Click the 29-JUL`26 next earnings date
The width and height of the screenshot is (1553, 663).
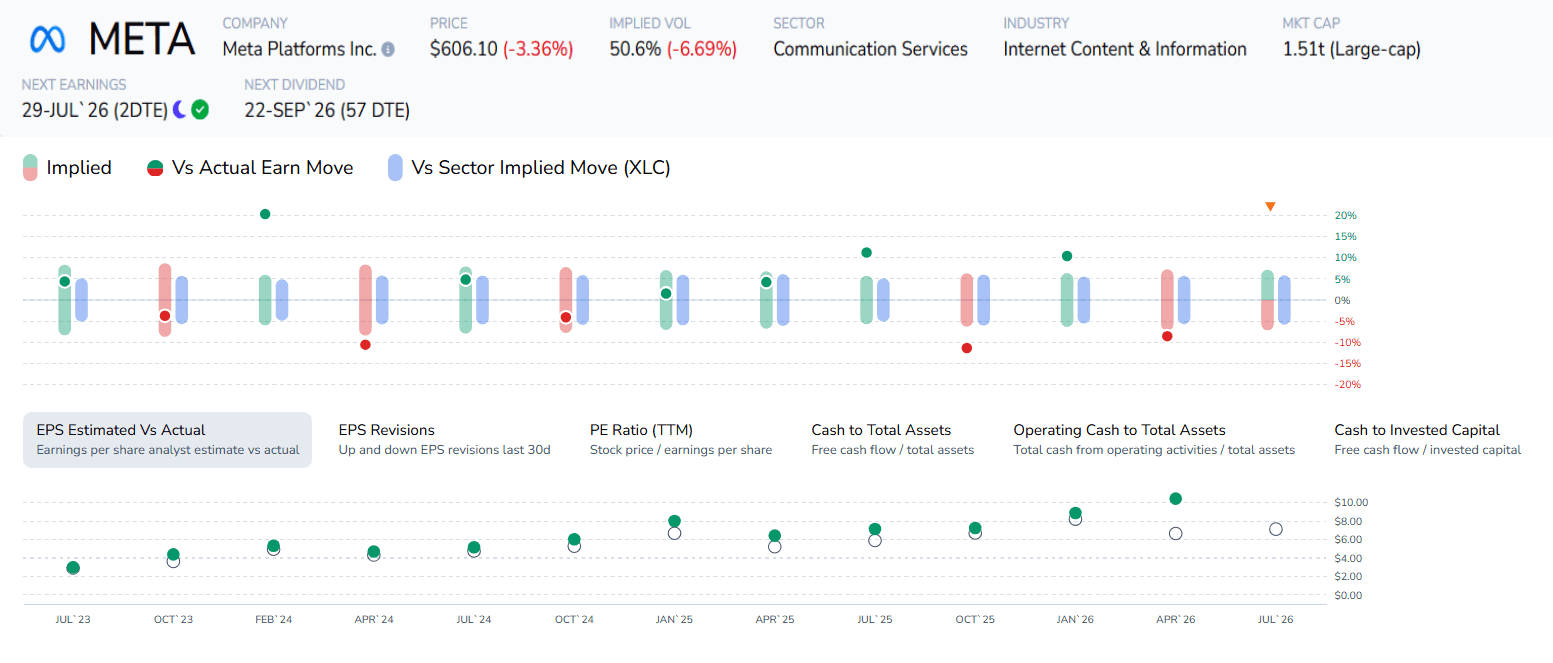(x=95, y=110)
